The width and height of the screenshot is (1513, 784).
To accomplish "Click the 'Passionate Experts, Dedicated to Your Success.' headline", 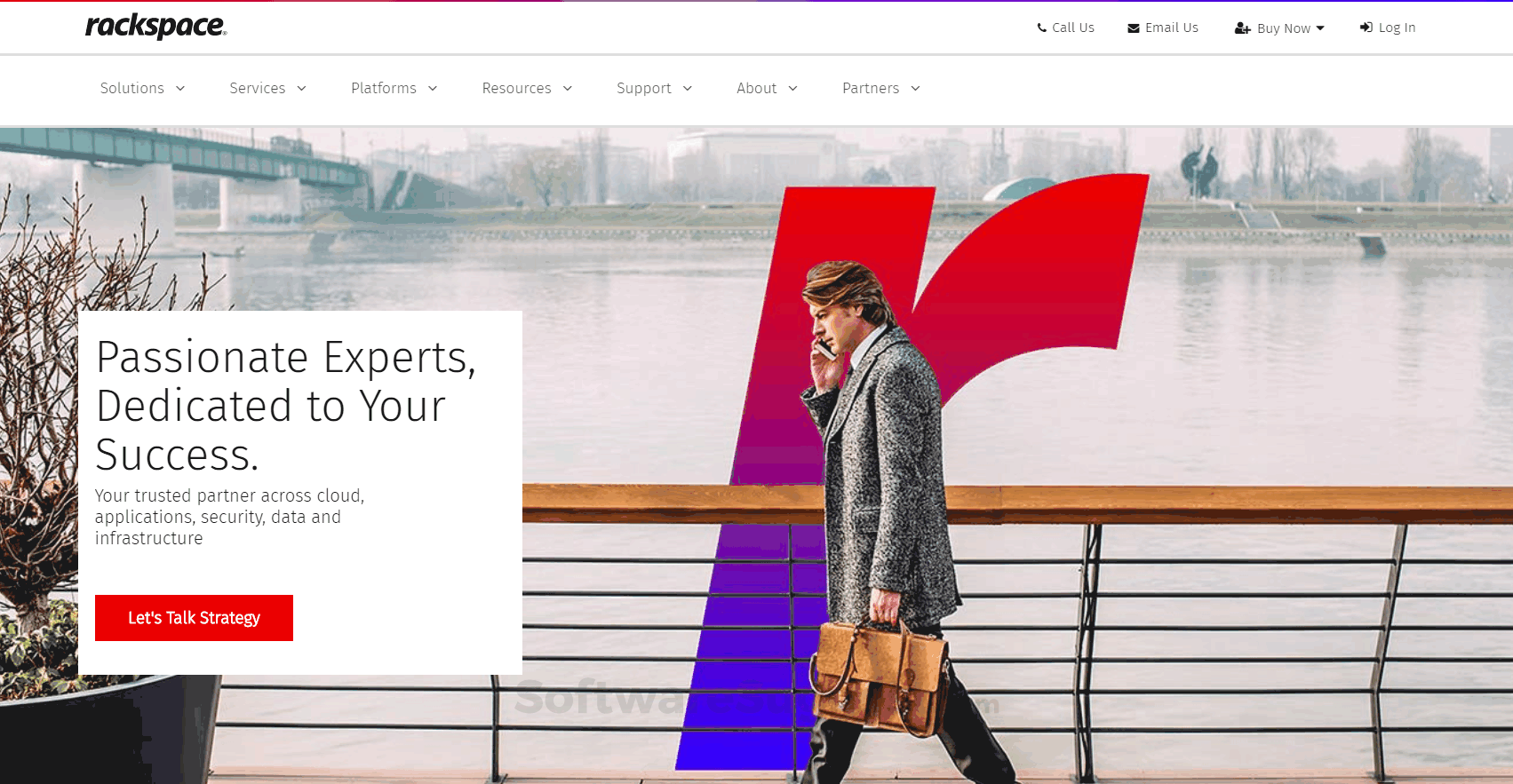I will point(286,406).
